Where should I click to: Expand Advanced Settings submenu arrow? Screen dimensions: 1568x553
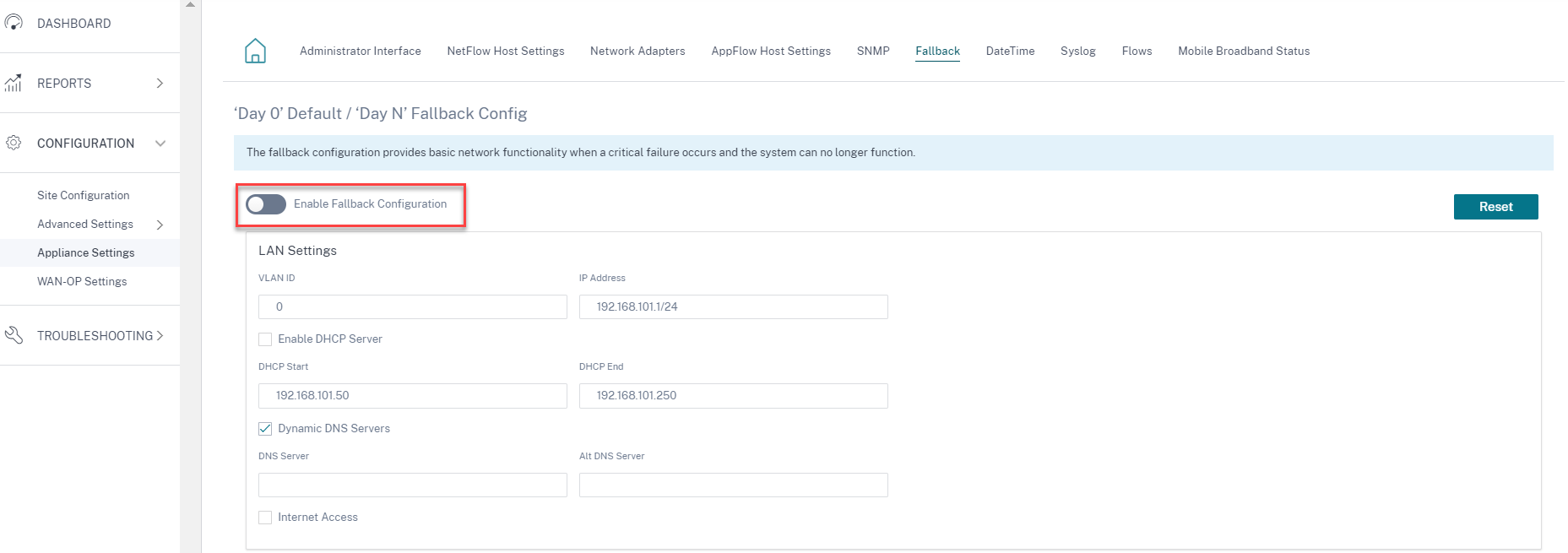pos(160,225)
